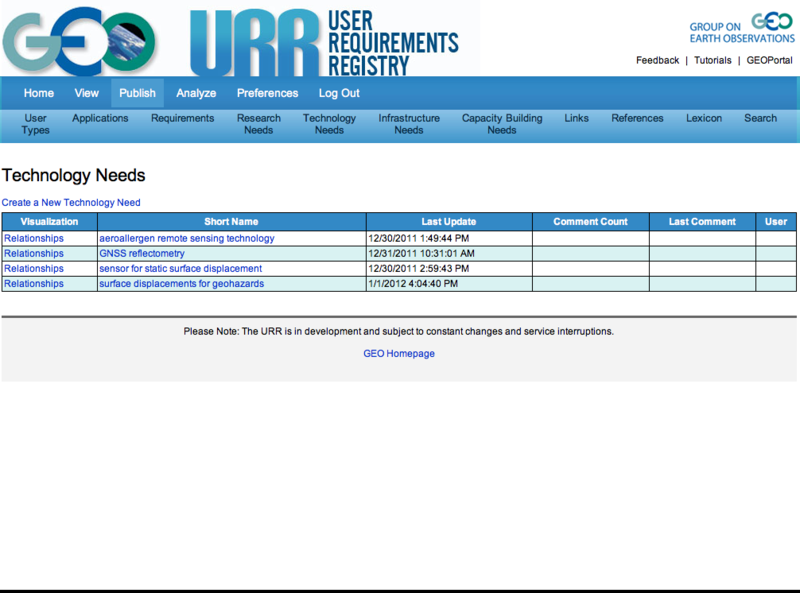800x593 pixels.
Task: Select Log Out from the navigation bar
Action: click(339, 93)
